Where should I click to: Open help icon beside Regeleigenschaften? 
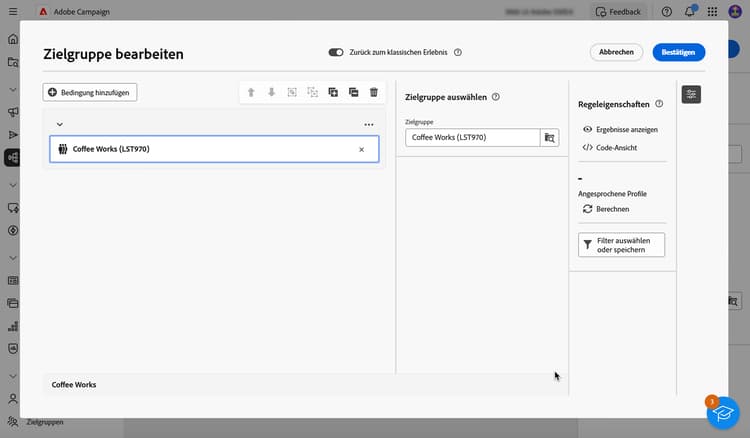659,104
